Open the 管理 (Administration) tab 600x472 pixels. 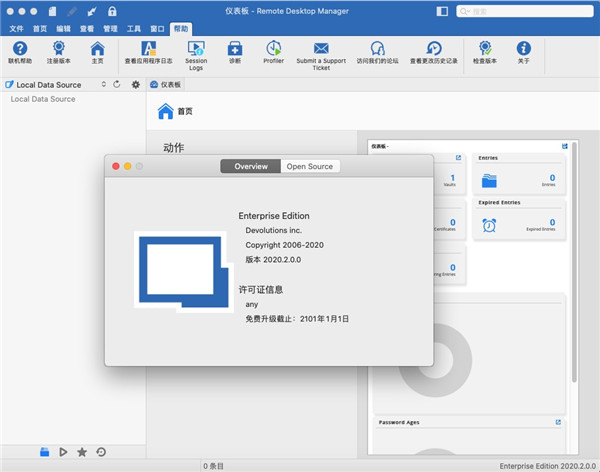click(x=110, y=29)
